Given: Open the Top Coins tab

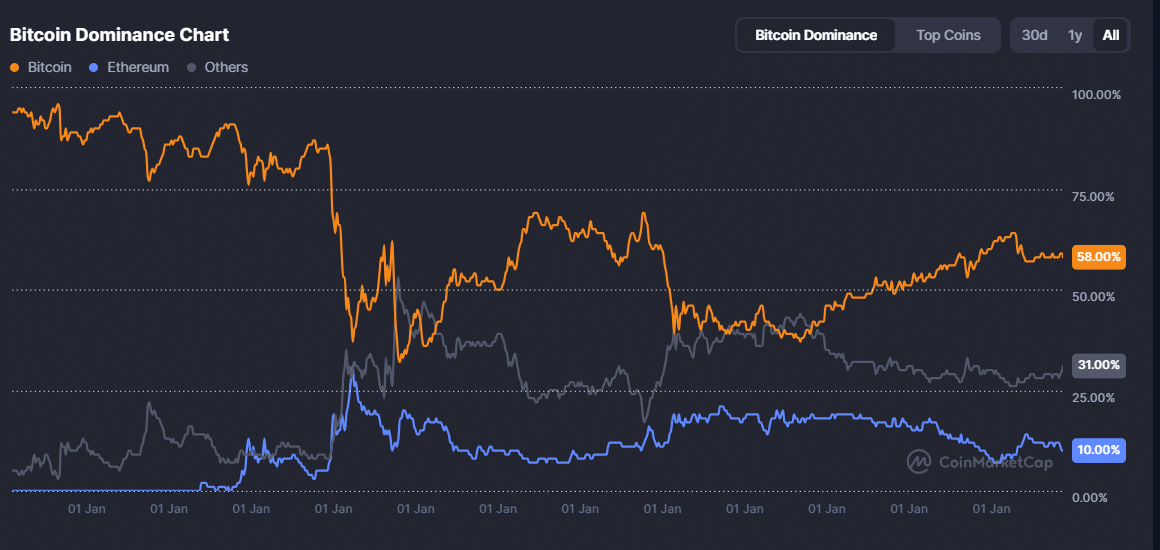Looking at the screenshot, I should (x=948, y=35).
